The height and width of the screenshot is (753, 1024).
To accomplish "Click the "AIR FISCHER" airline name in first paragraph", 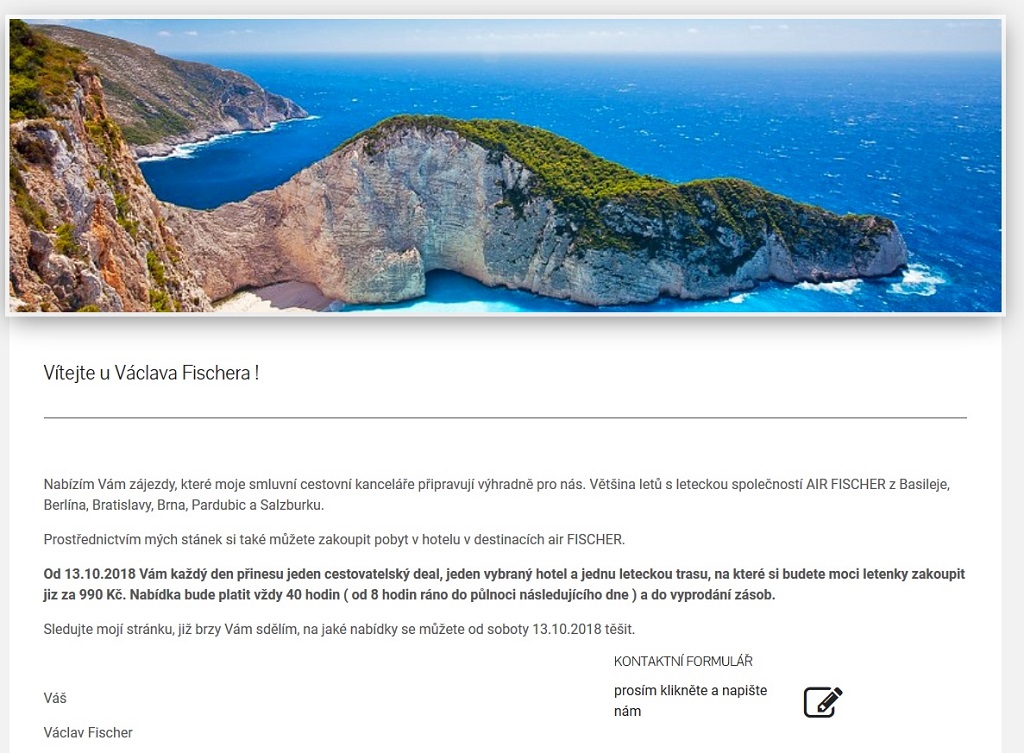I will 846,485.
